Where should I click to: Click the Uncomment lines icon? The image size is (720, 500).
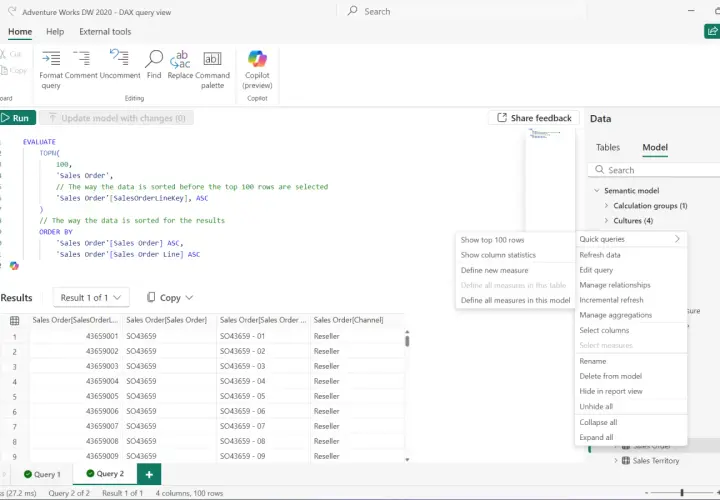(119, 58)
